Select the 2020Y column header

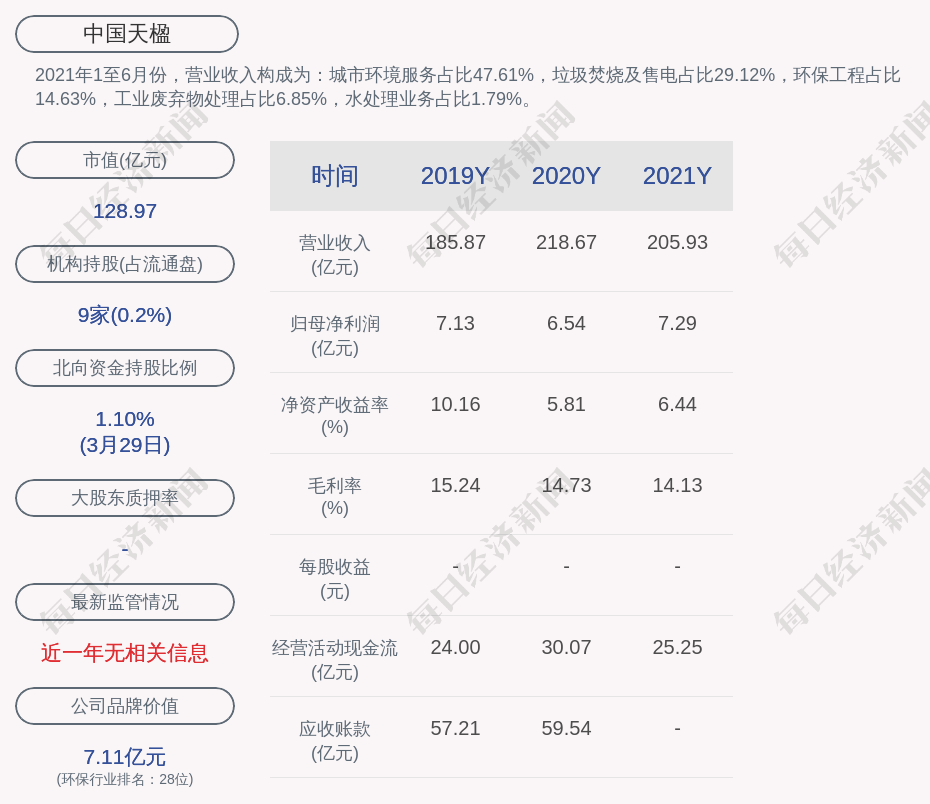coord(566,176)
